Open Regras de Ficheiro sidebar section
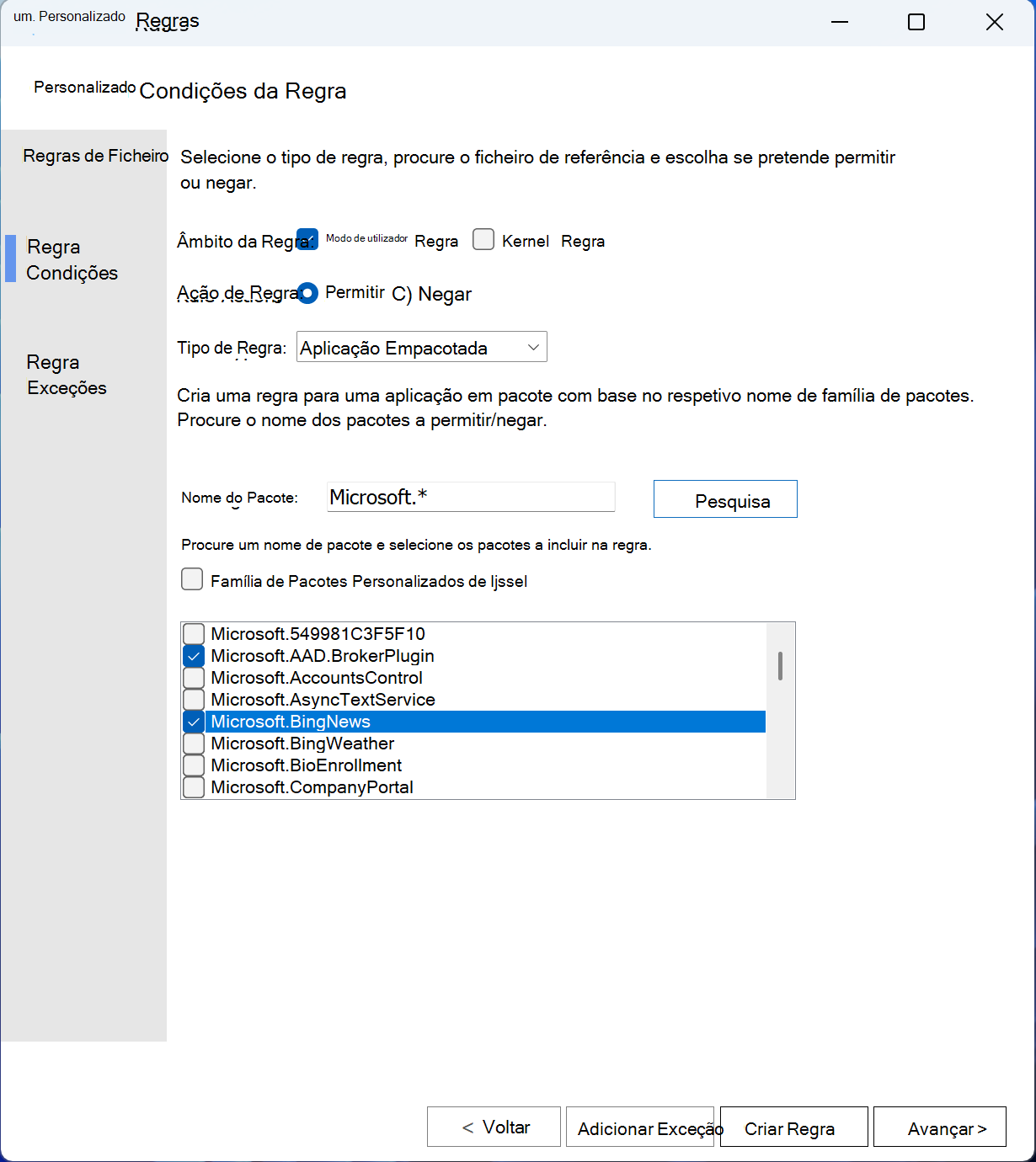 (x=96, y=156)
